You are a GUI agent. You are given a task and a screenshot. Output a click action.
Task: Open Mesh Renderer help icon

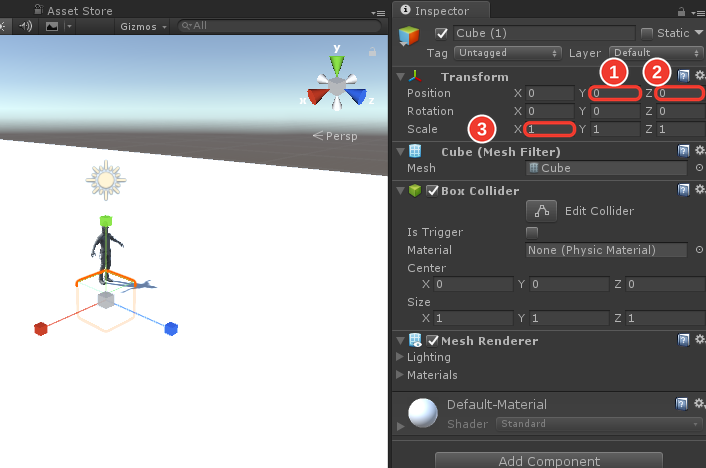(683, 340)
